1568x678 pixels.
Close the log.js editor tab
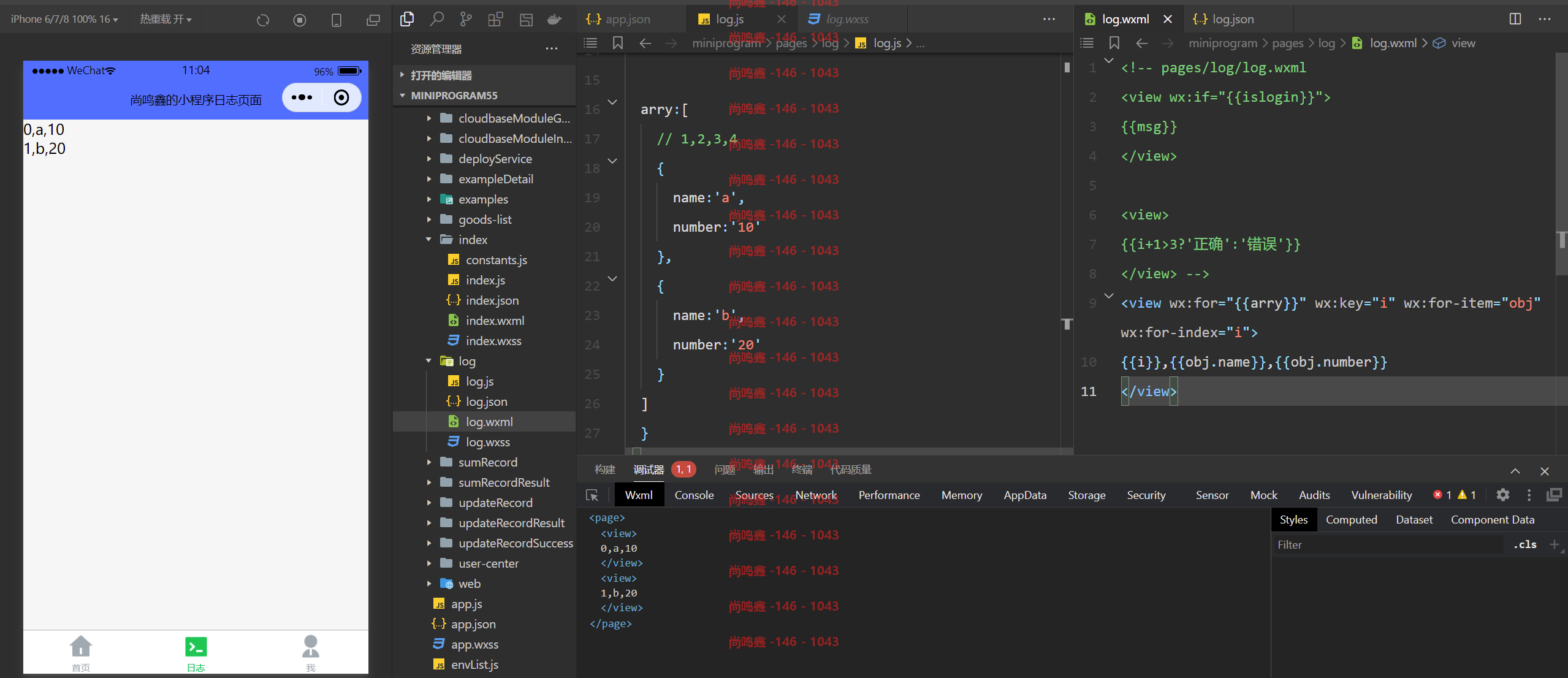(782, 19)
